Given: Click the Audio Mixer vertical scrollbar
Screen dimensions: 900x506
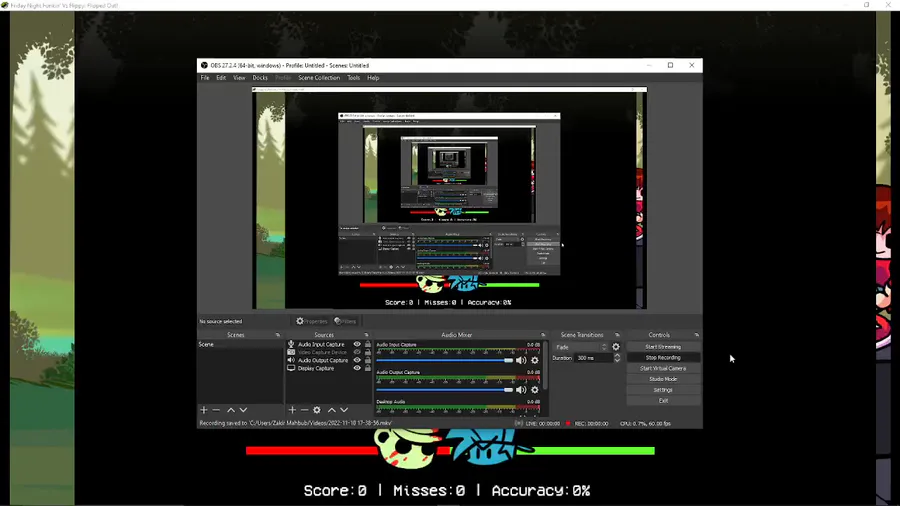Looking at the screenshot, I should (x=545, y=367).
